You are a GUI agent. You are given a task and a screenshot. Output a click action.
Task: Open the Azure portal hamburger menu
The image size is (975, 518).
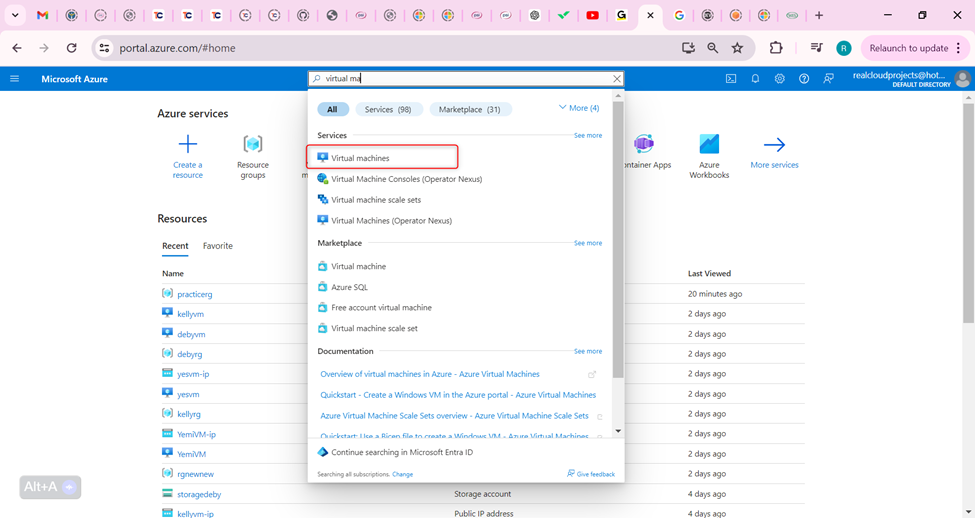(14, 79)
